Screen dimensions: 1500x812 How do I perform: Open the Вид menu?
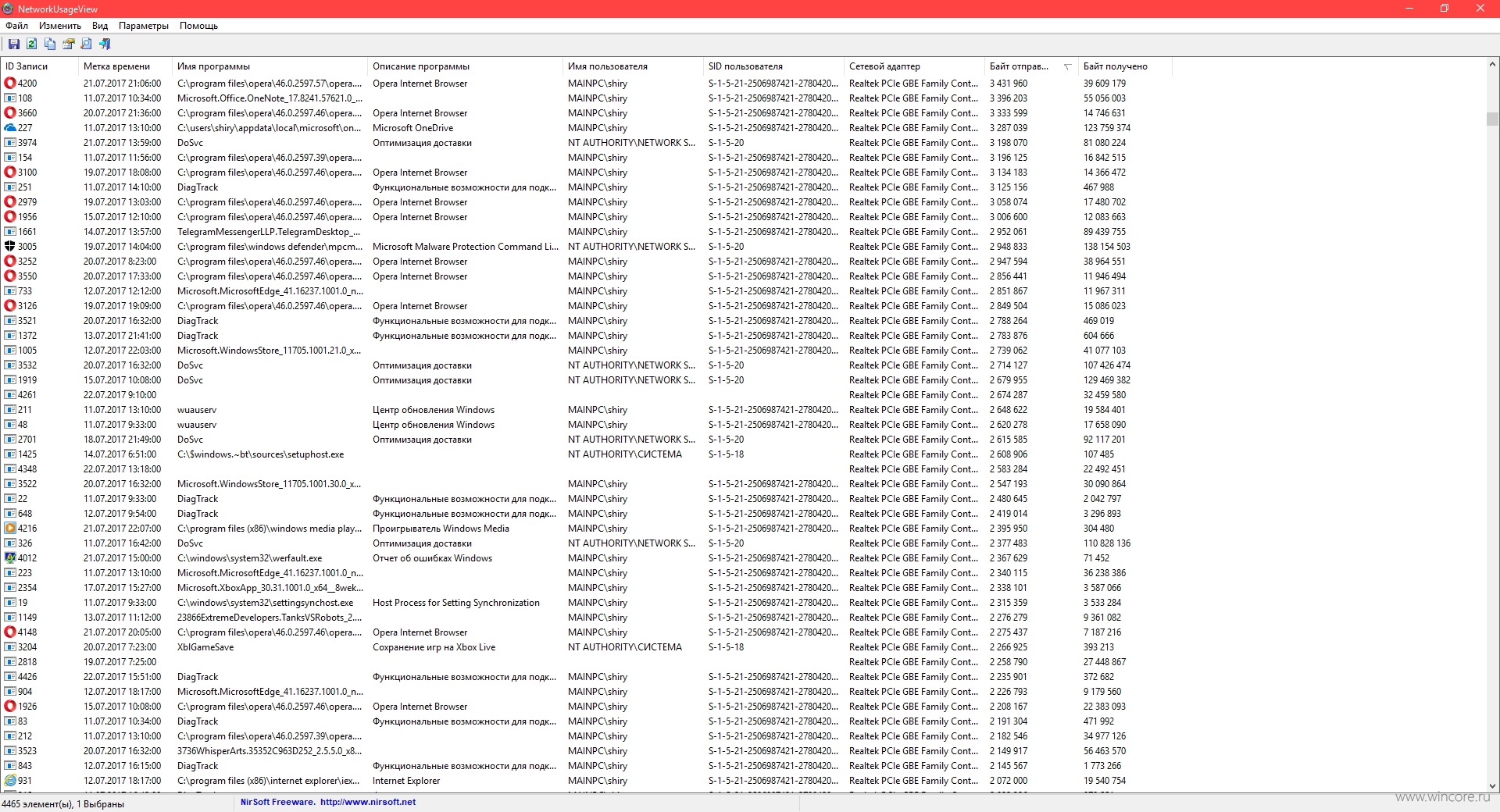click(100, 26)
